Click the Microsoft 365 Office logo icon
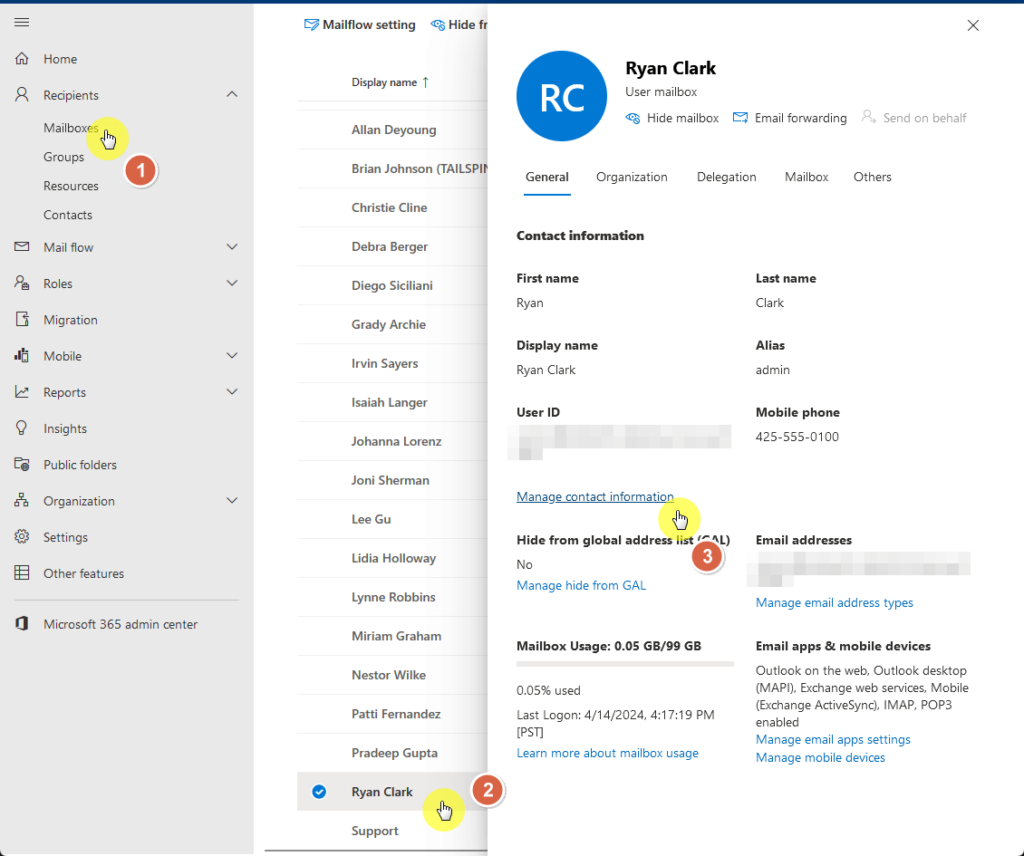Viewport: 1024px width, 856px height. point(22,624)
